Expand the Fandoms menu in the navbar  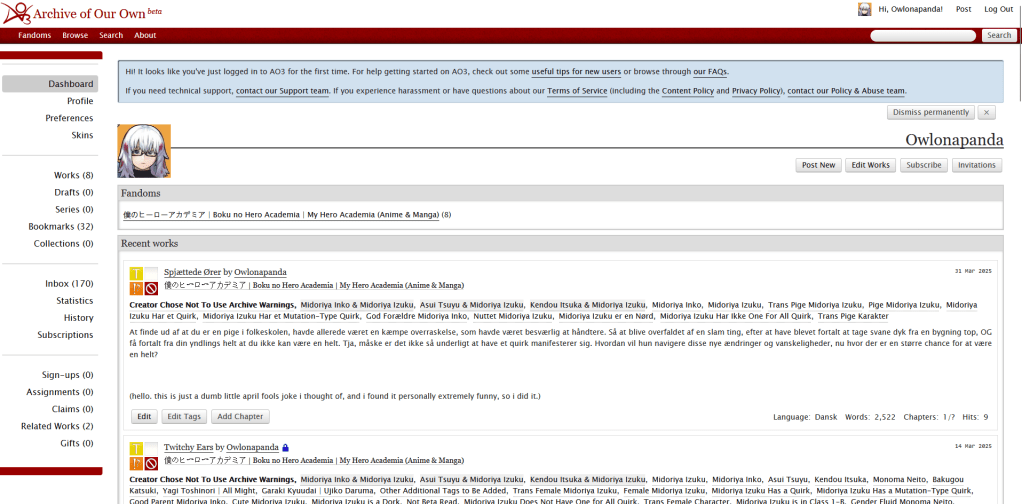coord(34,35)
